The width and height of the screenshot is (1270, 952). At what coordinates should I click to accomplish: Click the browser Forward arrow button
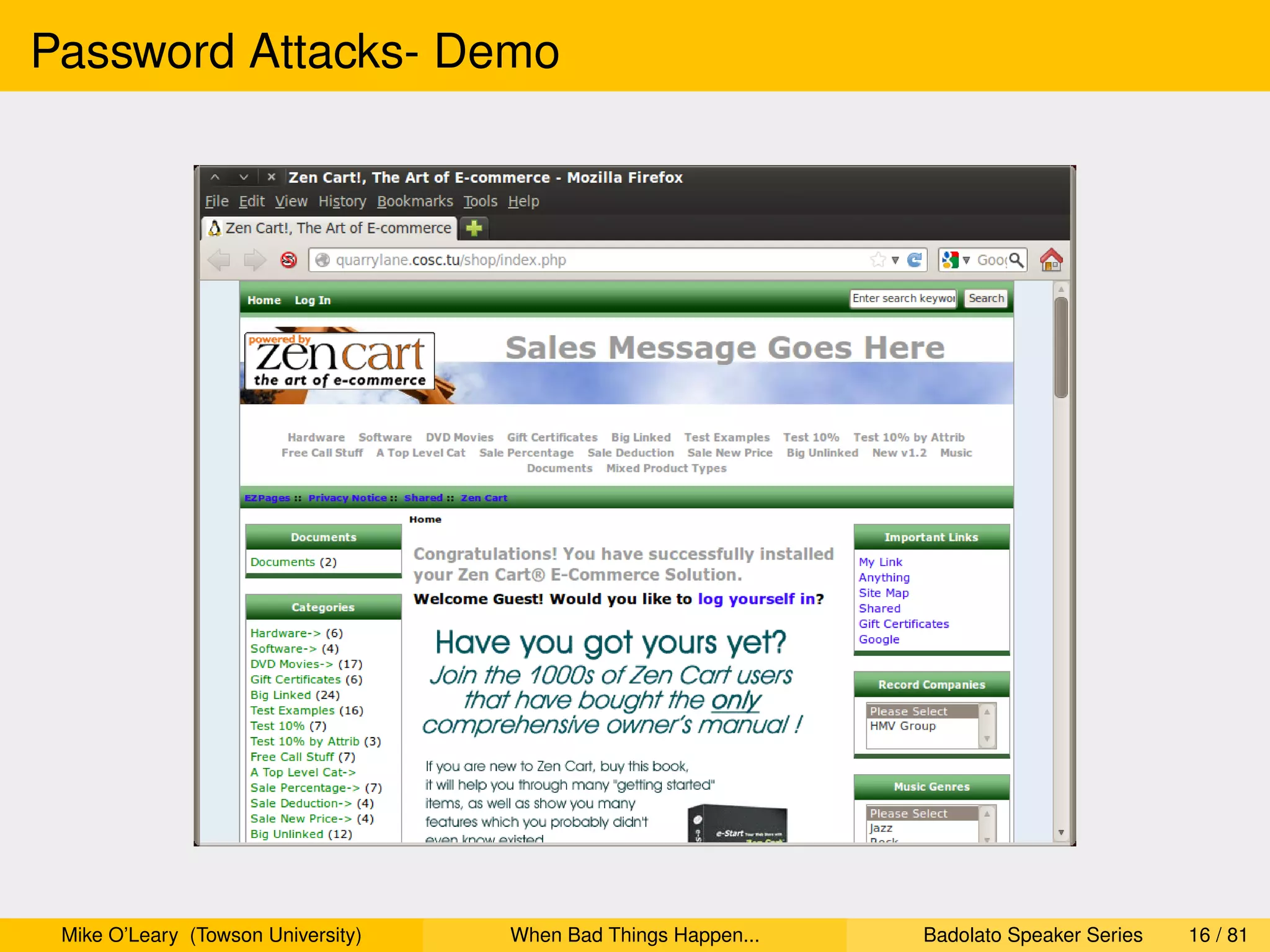(x=255, y=260)
